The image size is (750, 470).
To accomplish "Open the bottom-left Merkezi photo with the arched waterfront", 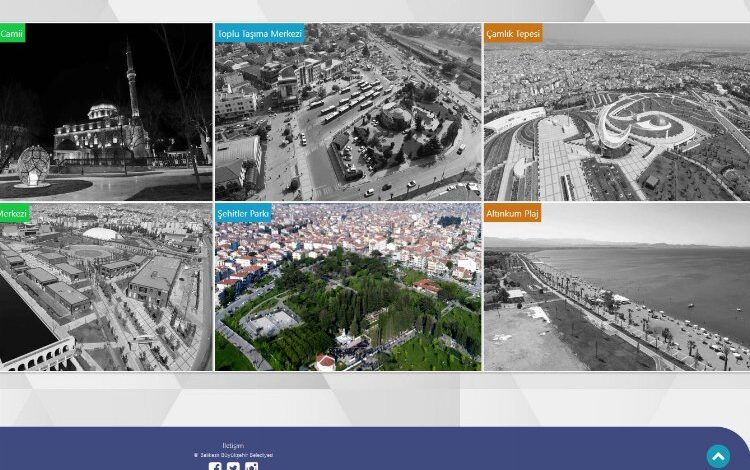I will tap(106, 287).
